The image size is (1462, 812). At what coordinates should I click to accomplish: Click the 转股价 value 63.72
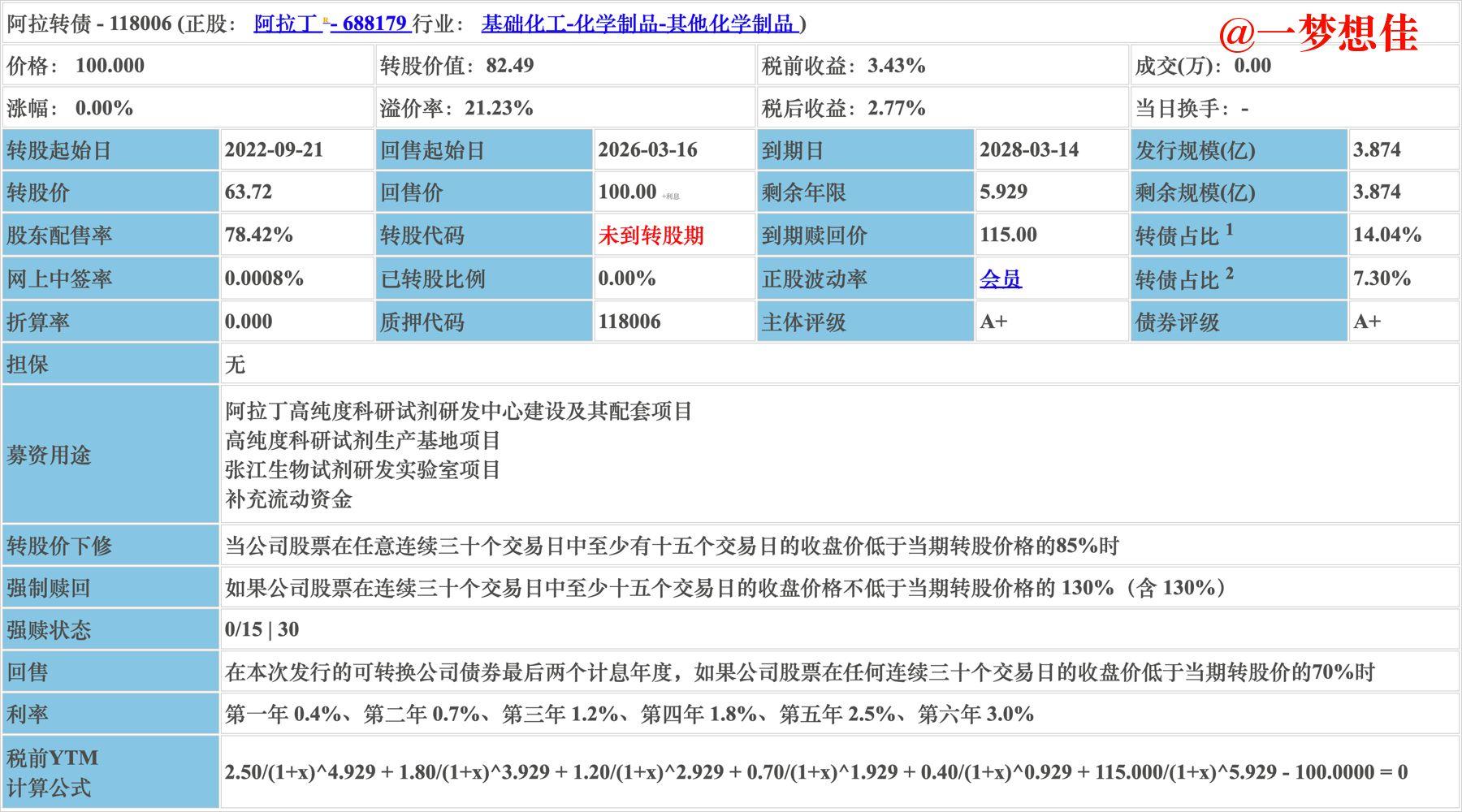click(248, 192)
